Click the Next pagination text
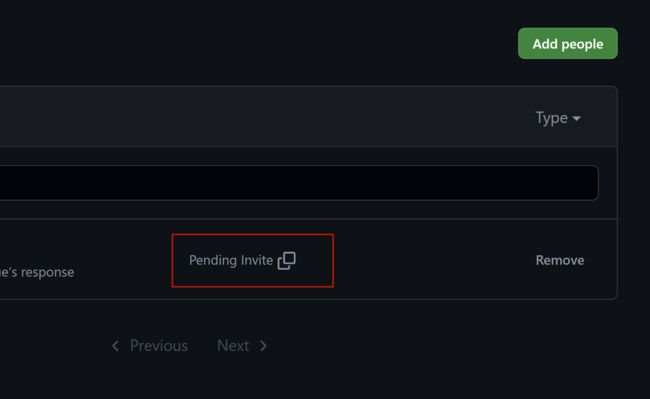The height and width of the screenshot is (399, 650). (x=233, y=346)
